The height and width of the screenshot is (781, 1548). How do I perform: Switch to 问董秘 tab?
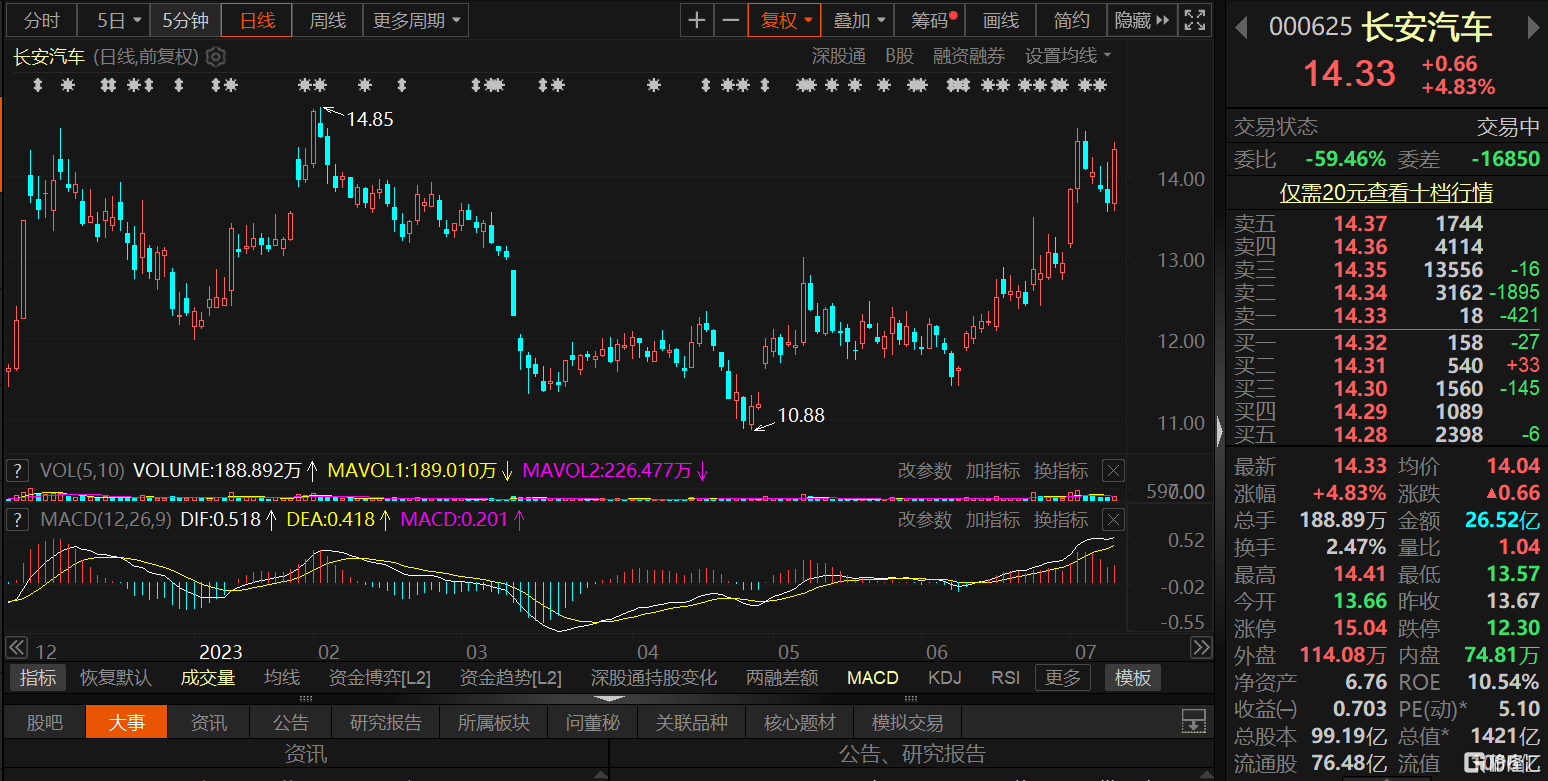[x=592, y=722]
